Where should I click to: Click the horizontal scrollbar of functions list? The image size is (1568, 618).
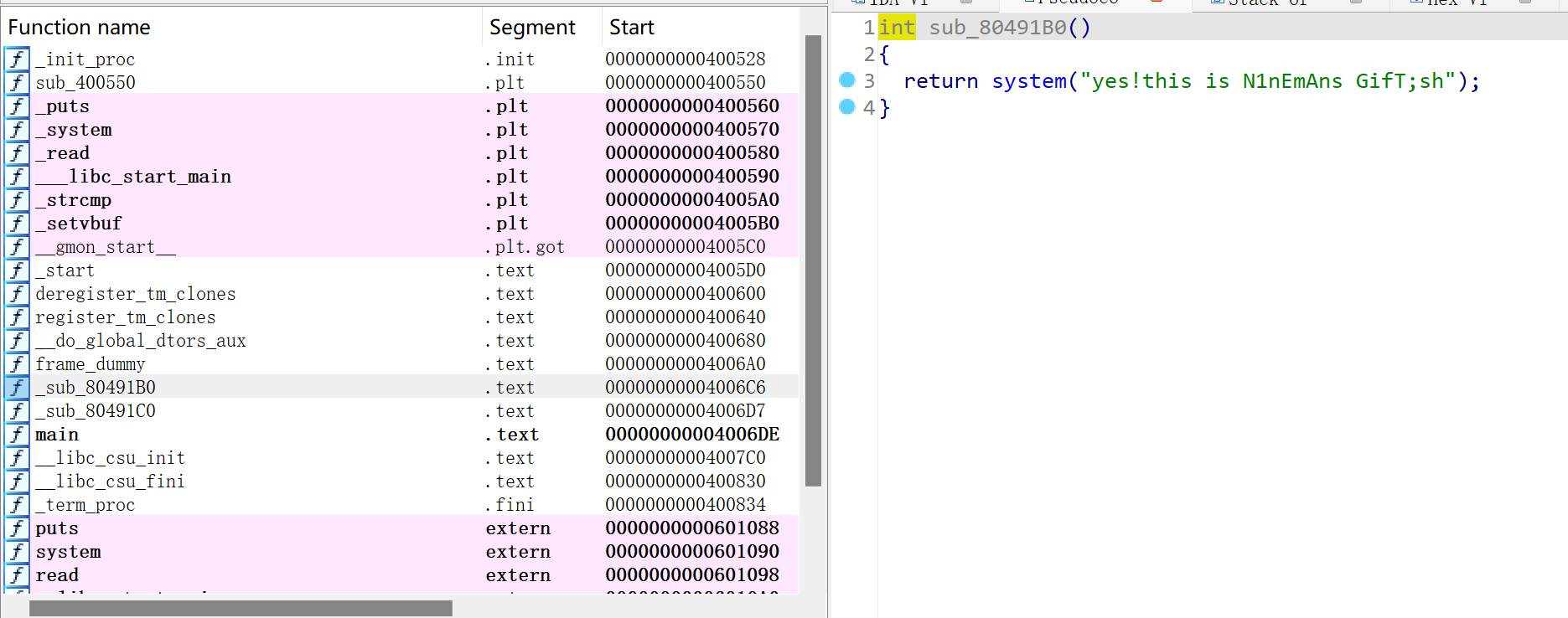click(x=241, y=608)
